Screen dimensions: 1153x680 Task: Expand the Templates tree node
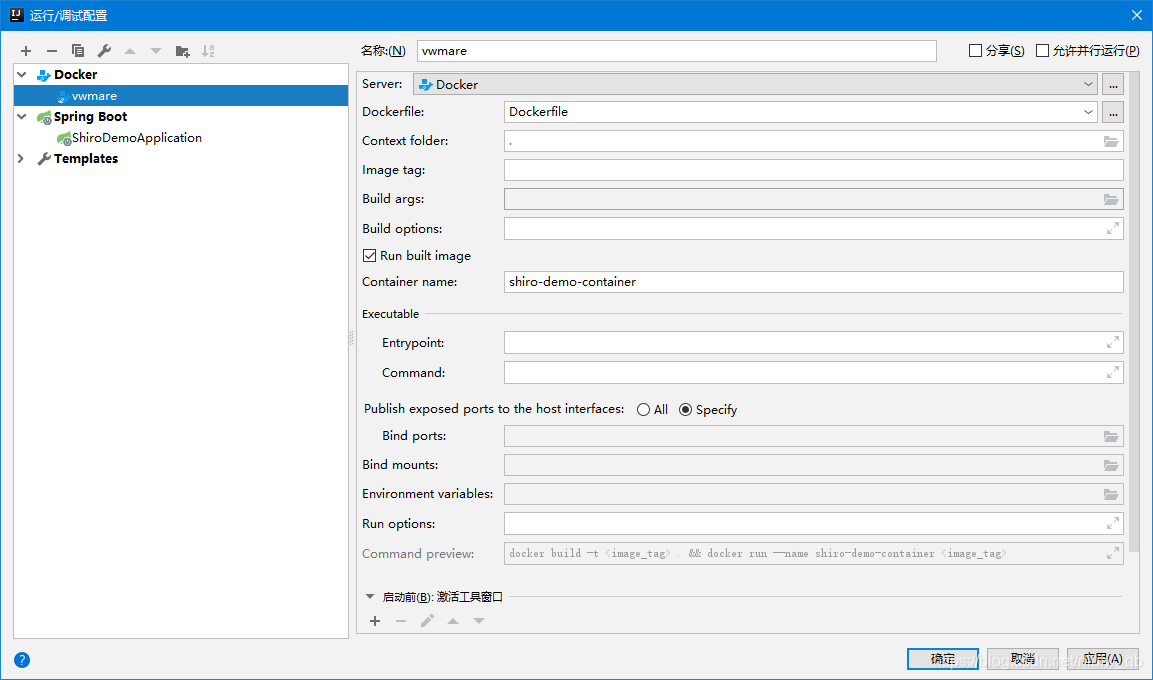coord(21,159)
